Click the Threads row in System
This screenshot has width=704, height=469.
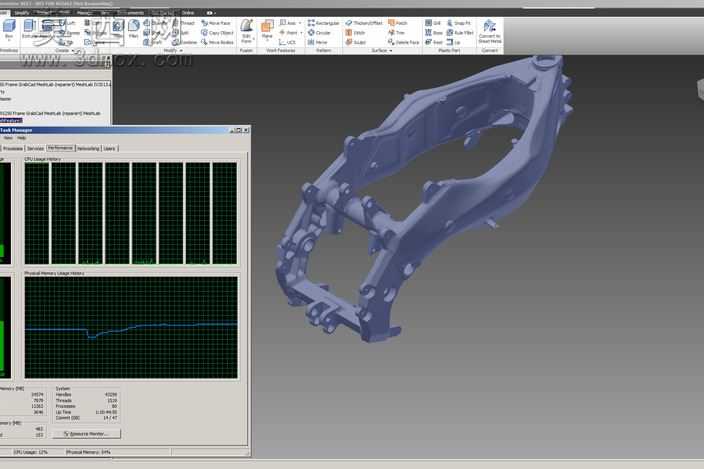87,400
